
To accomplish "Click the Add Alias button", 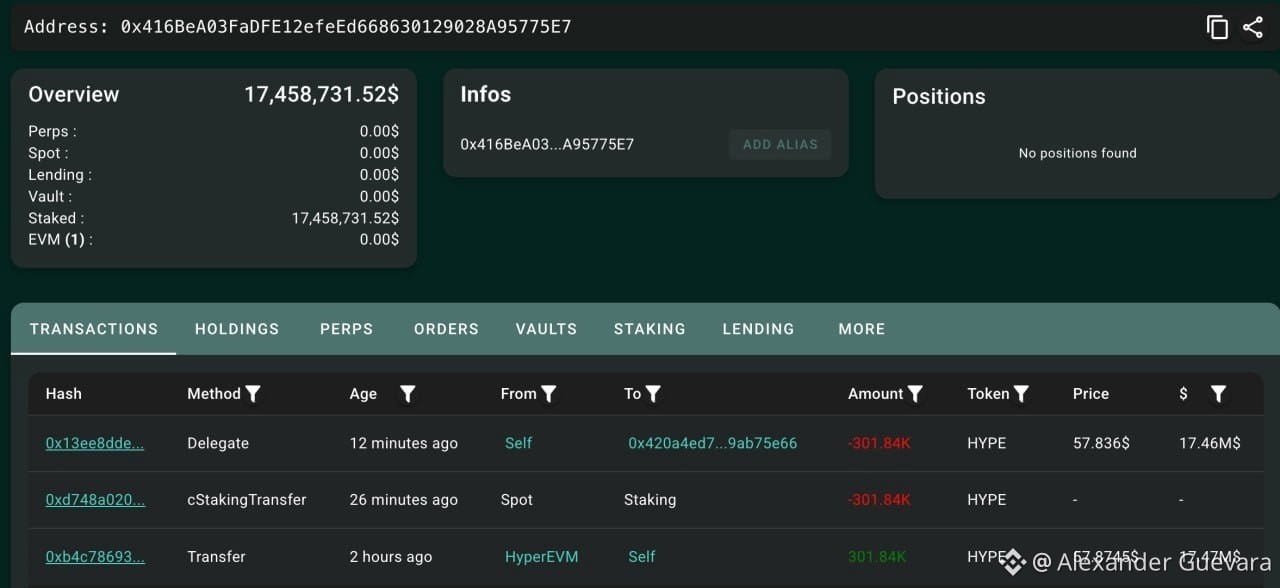I will tap(780, 144).
